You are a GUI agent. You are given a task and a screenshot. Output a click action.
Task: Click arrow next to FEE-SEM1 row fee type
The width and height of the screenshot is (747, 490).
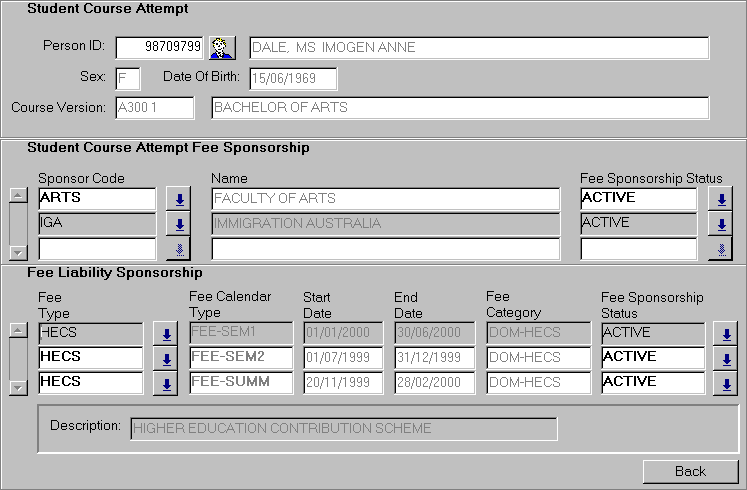pyautogui.click(x=165, y=334)
